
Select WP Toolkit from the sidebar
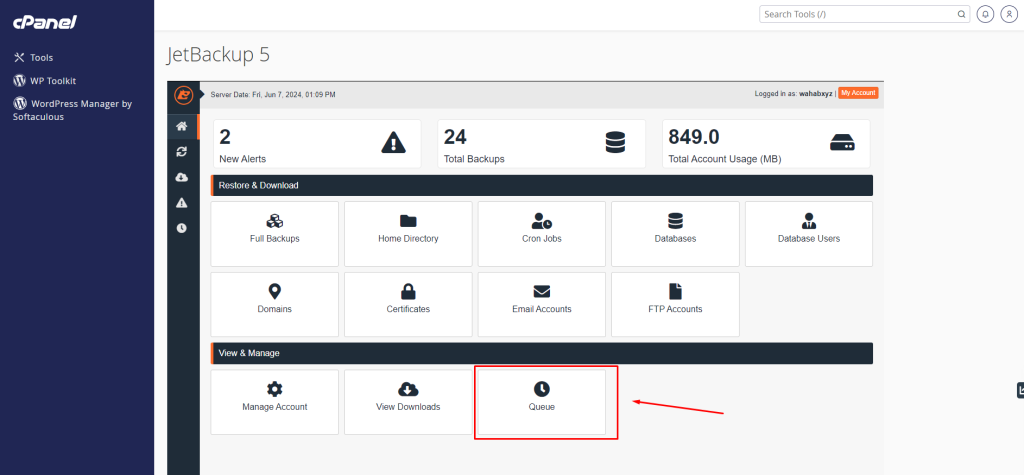click(53, 80)
